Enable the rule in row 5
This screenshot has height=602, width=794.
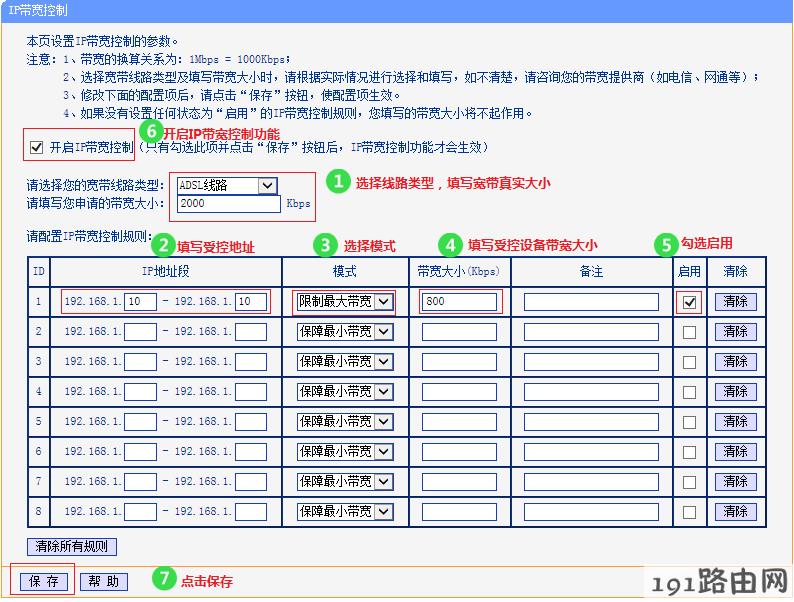click(689, 422)
